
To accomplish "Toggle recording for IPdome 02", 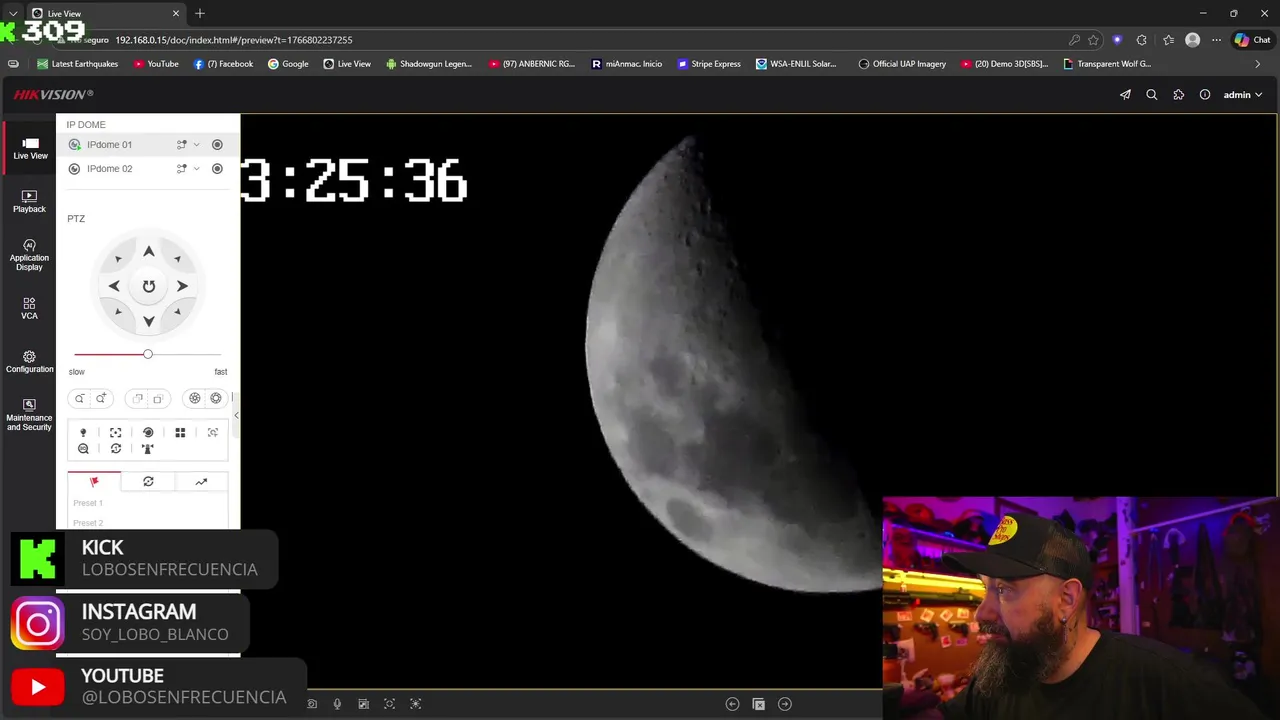I will point(217,169).
